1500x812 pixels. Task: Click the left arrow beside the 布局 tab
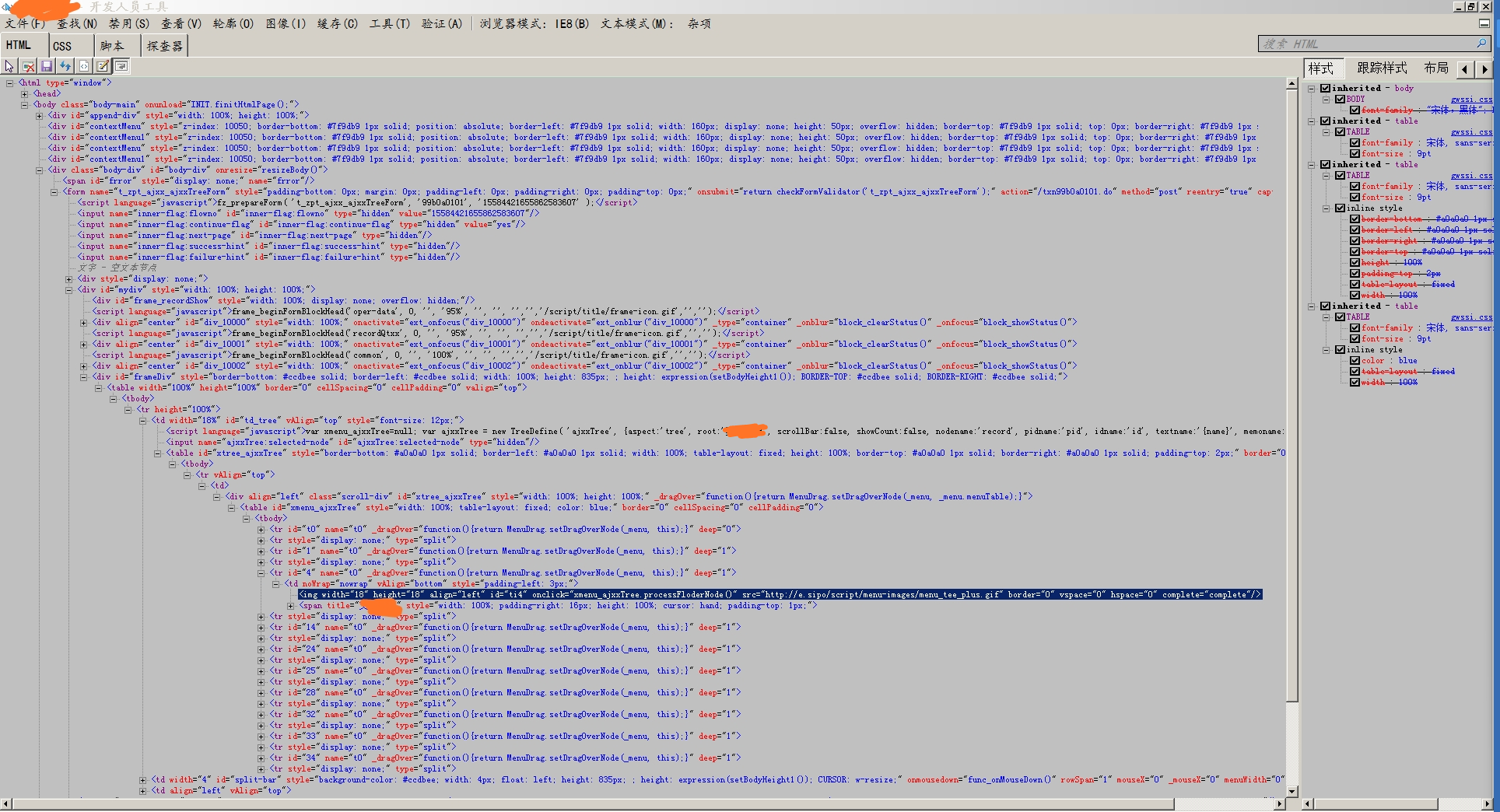pos(1465,69)
